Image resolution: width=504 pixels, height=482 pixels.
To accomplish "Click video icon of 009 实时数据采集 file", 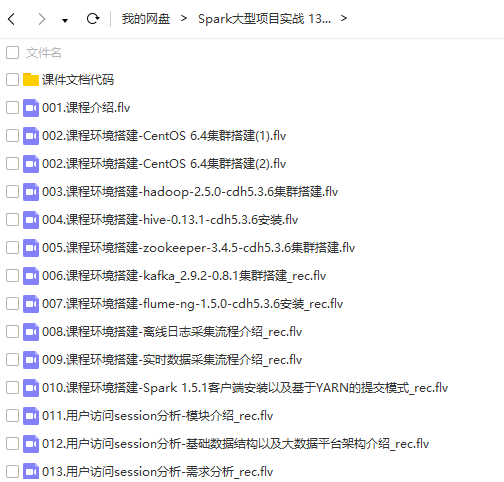I will point(31,360).
